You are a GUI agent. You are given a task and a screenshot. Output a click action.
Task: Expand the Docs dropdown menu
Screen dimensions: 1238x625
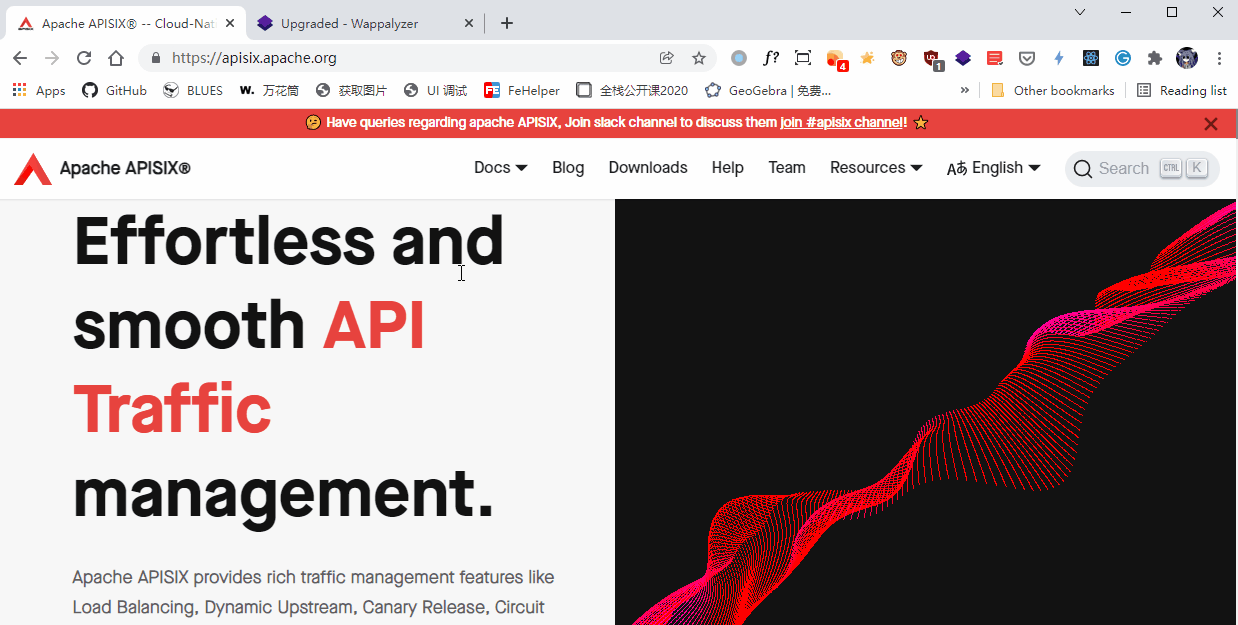click(500, 167)
